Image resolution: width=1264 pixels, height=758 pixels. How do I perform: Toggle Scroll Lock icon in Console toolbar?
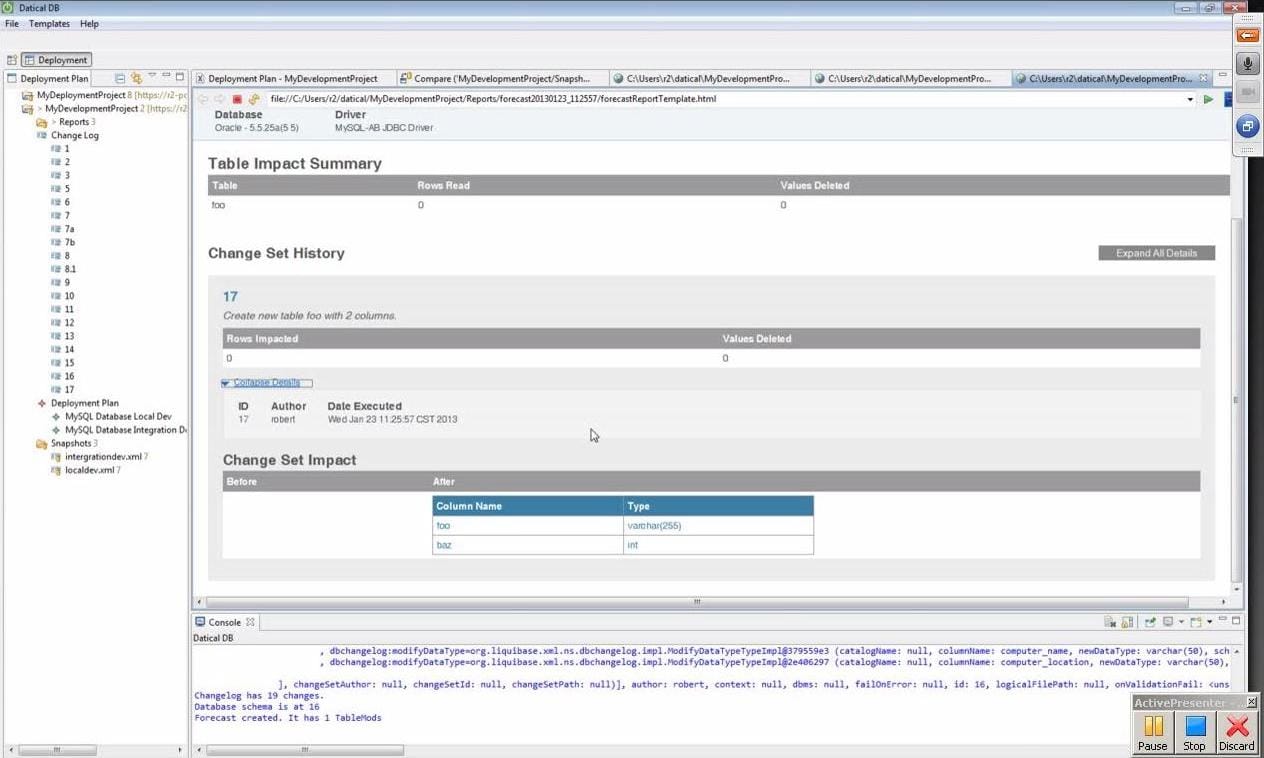(1127, 622)
